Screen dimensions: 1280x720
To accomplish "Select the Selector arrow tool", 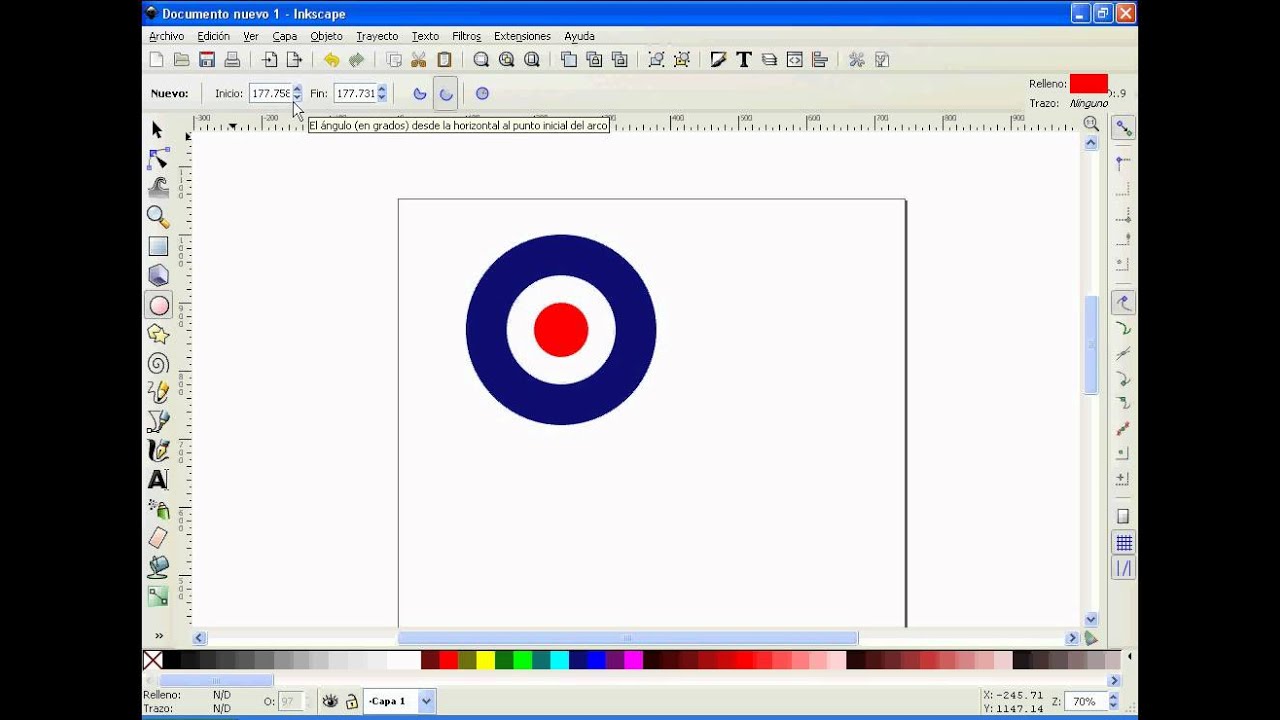I will (x=158, y=130).
